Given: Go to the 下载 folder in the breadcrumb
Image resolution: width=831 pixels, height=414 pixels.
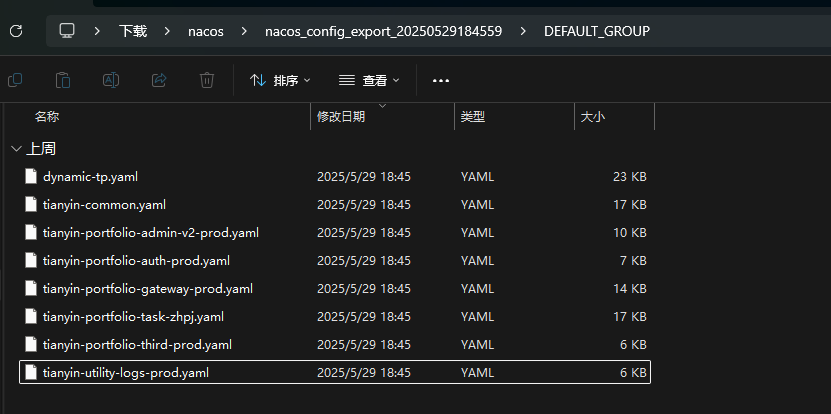Looking at the screenshot, I should (x=133, y=31).
